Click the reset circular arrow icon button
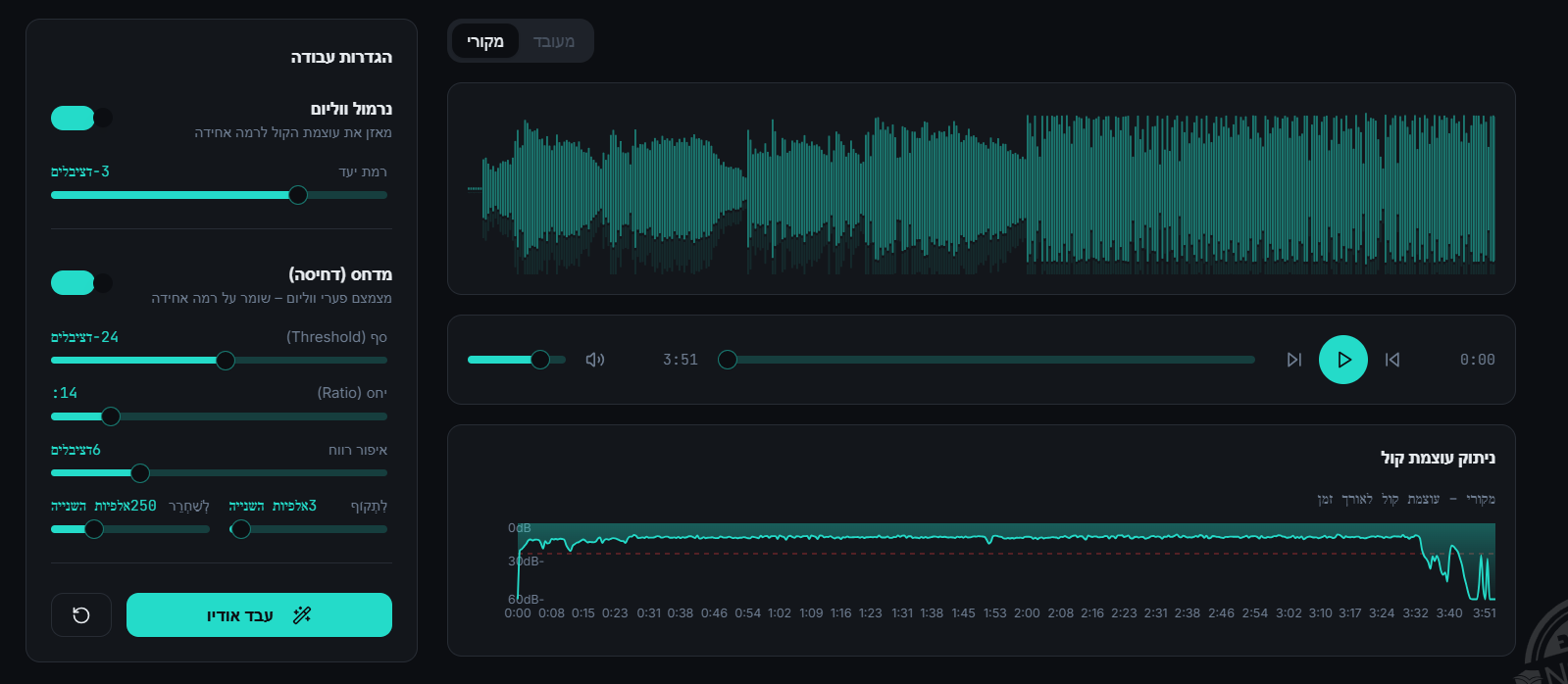This screenshot has height=684, width=1568. pyautogui.click(x=81, y=615)
